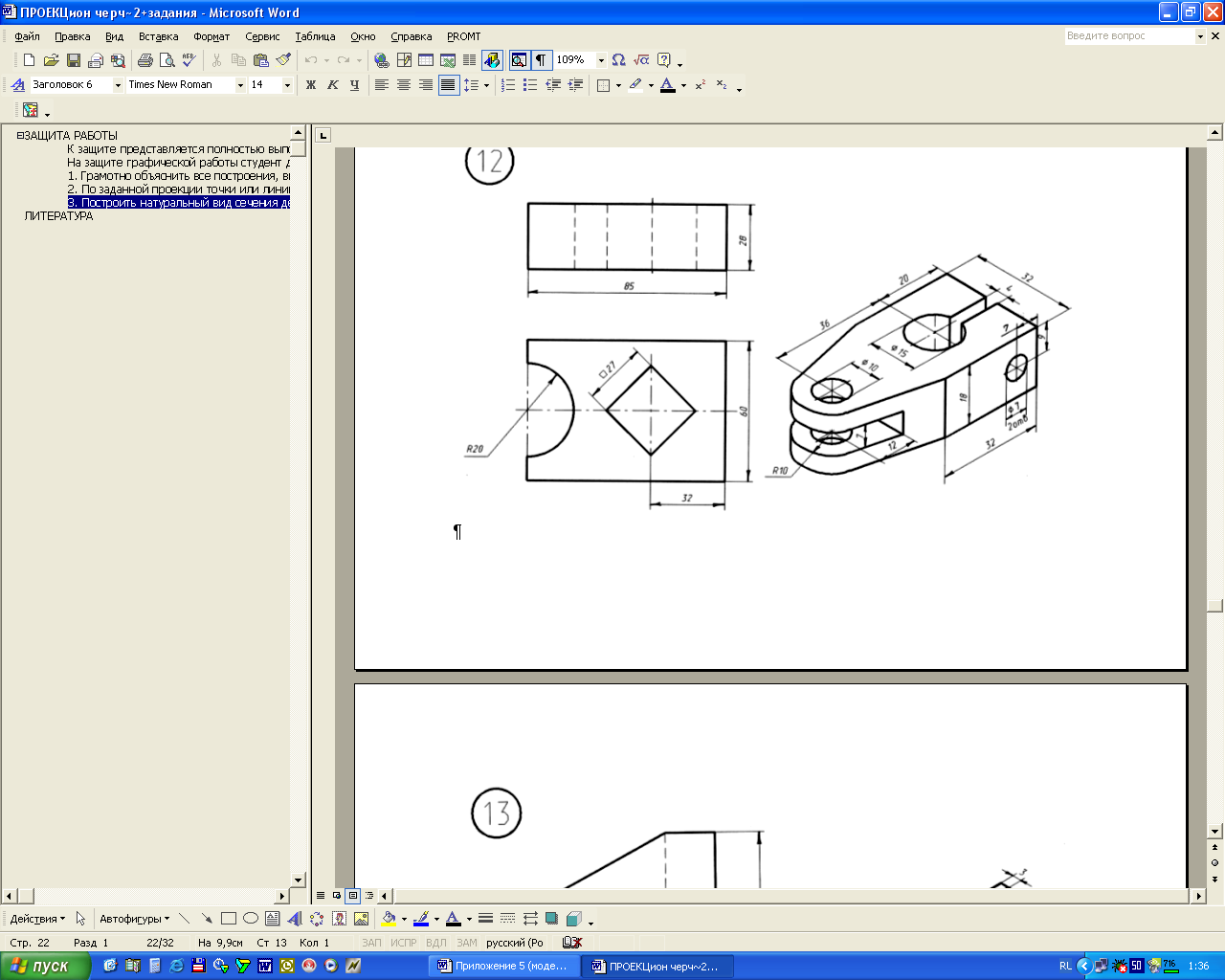Switch to Приложение 5 taskbar window

[504, 966]
